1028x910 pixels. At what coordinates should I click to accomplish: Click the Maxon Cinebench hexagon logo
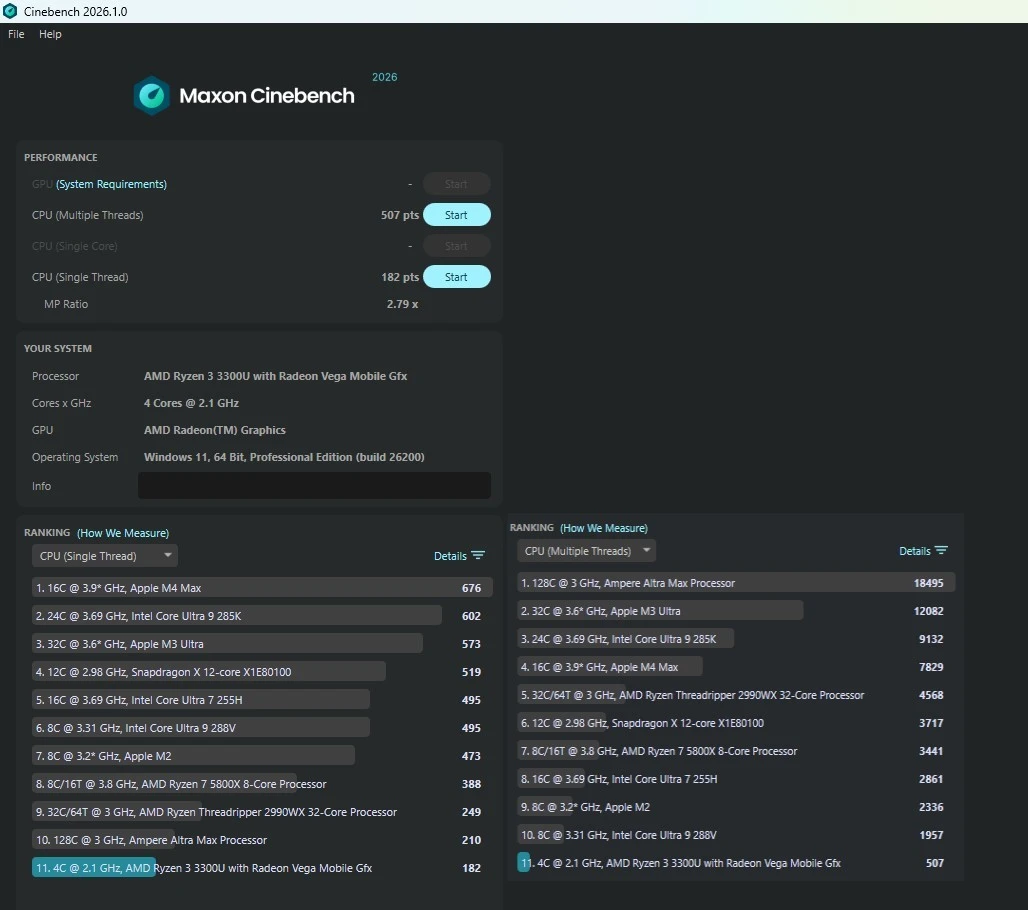(x=152, y=96)
